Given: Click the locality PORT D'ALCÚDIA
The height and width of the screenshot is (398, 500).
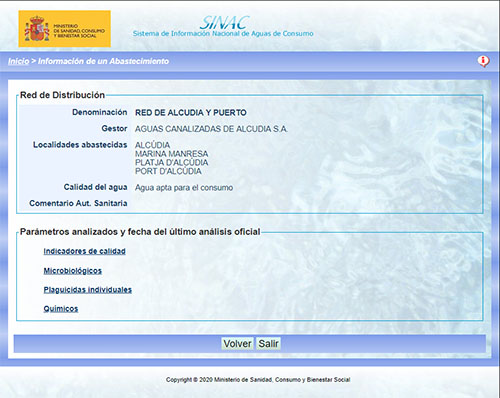Looking at the screenshot, I should coord(168,171).
